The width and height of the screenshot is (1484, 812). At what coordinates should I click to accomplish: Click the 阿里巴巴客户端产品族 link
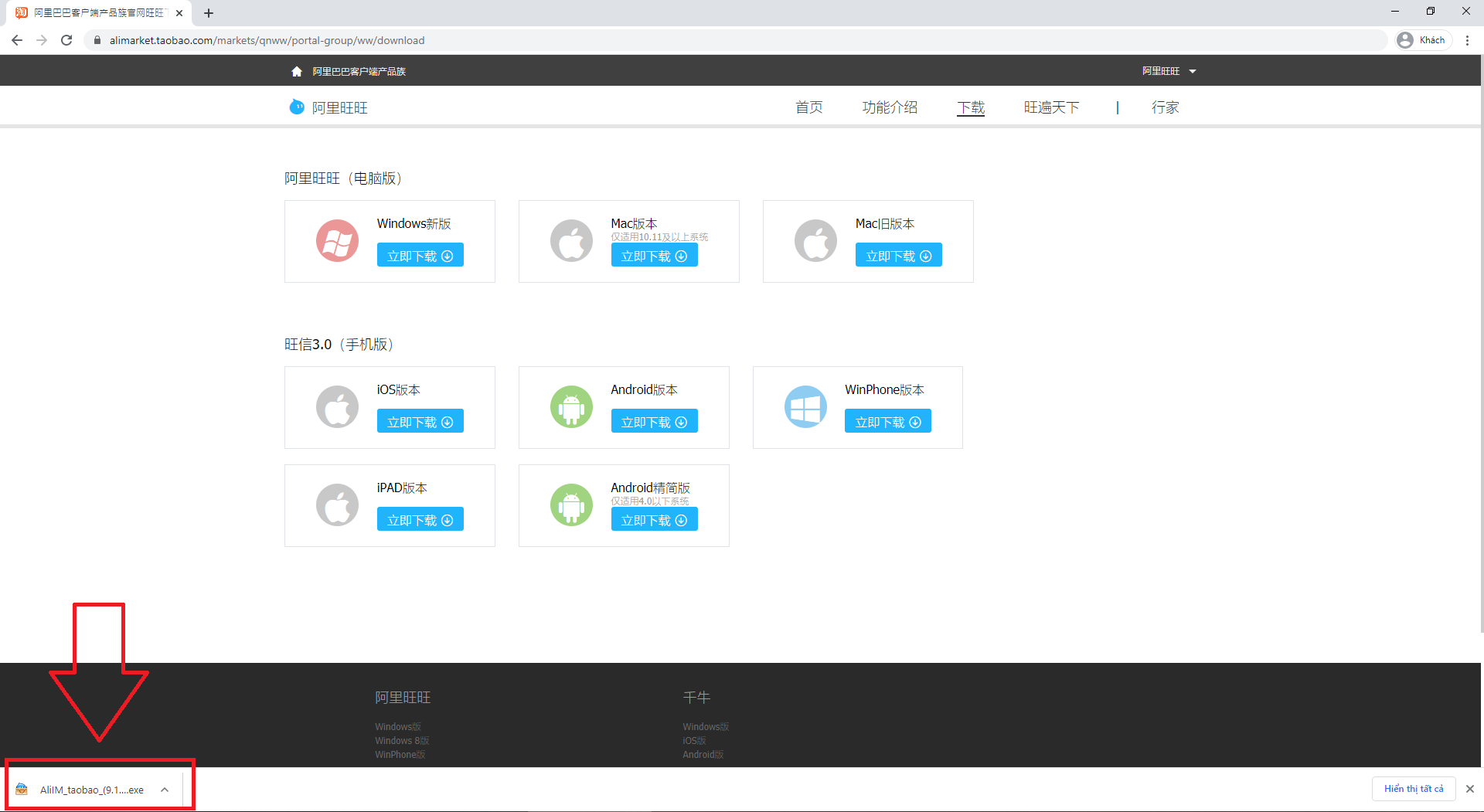click(359, 71)
